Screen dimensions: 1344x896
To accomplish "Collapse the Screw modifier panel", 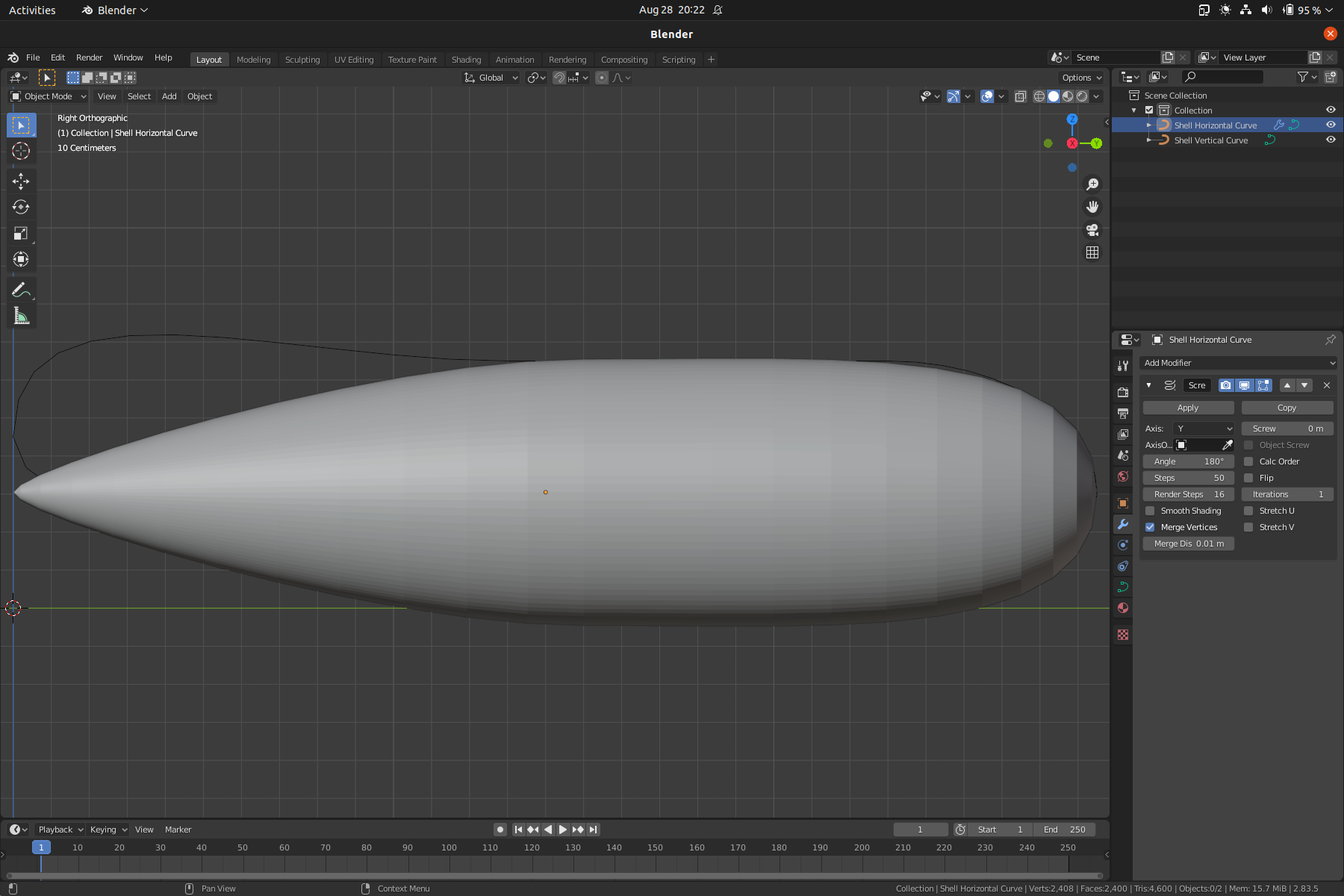I will click(1148, 385).
